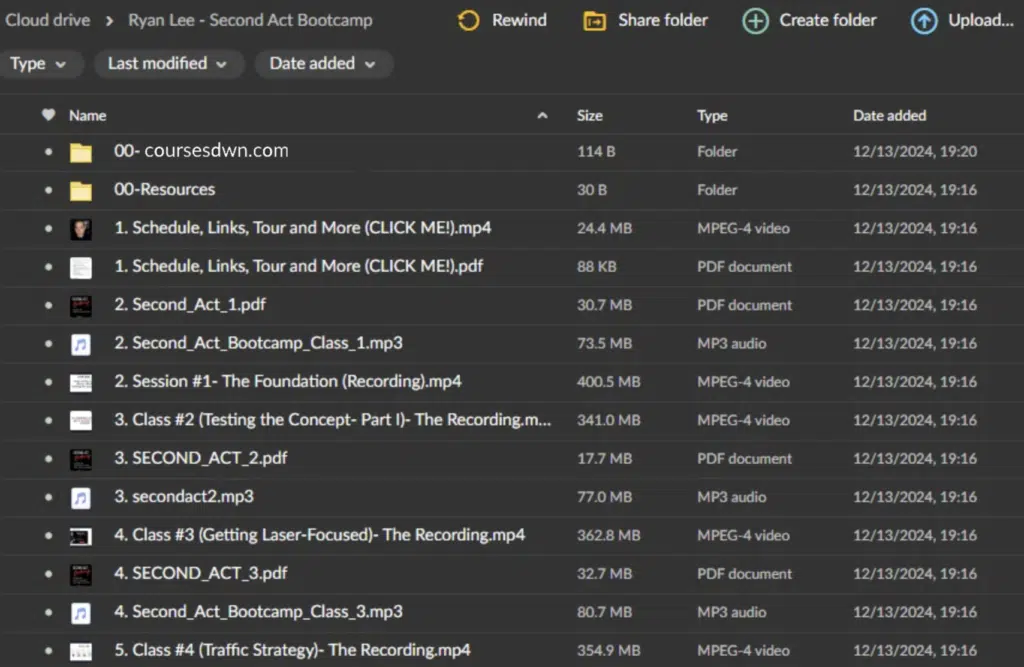Sort by the Name column header

(x=88, y=116)
